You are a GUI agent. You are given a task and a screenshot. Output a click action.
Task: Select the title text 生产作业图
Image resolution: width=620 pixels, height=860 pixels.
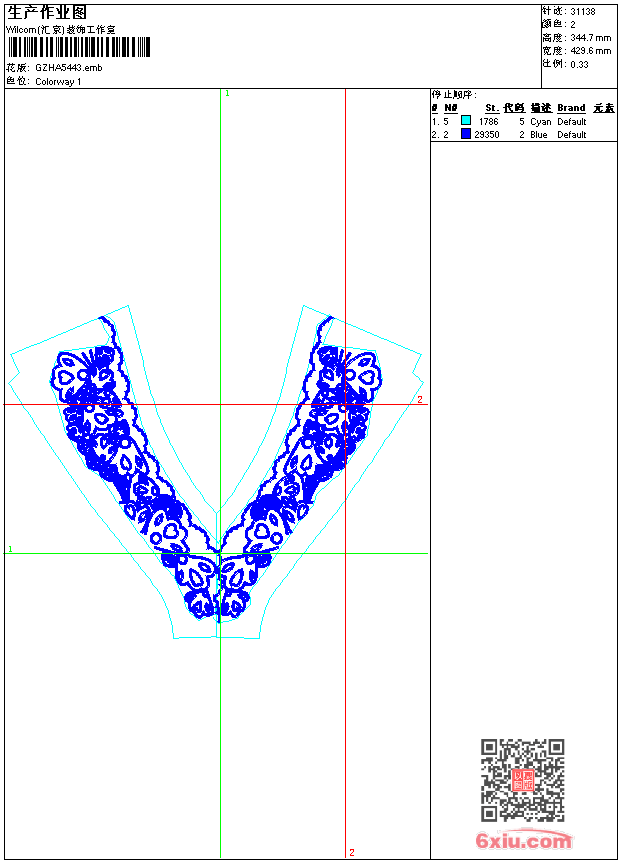47,13
